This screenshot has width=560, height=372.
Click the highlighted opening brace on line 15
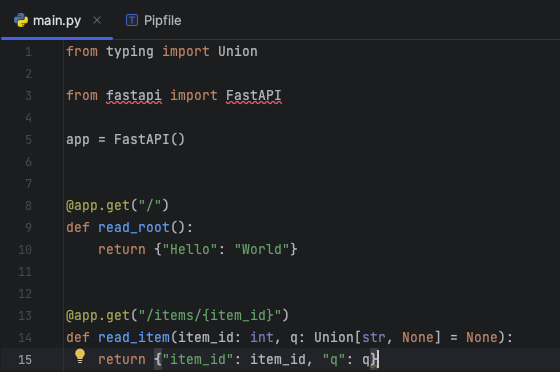coord(158,360)
